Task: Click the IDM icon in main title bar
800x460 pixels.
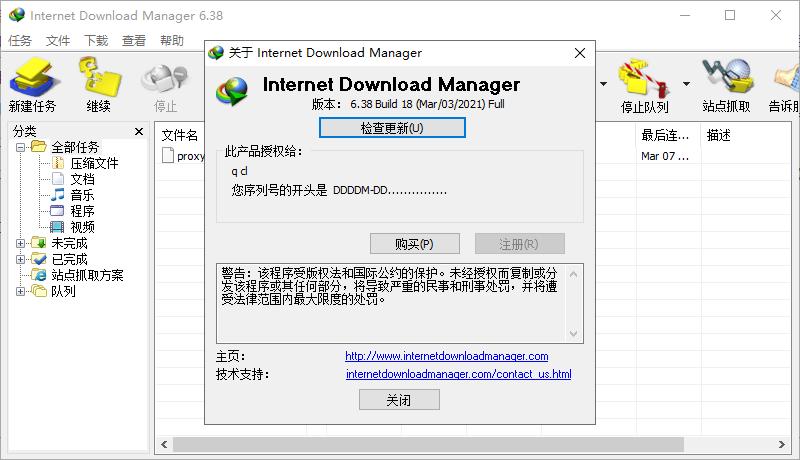Action: [x=17, y=15]
